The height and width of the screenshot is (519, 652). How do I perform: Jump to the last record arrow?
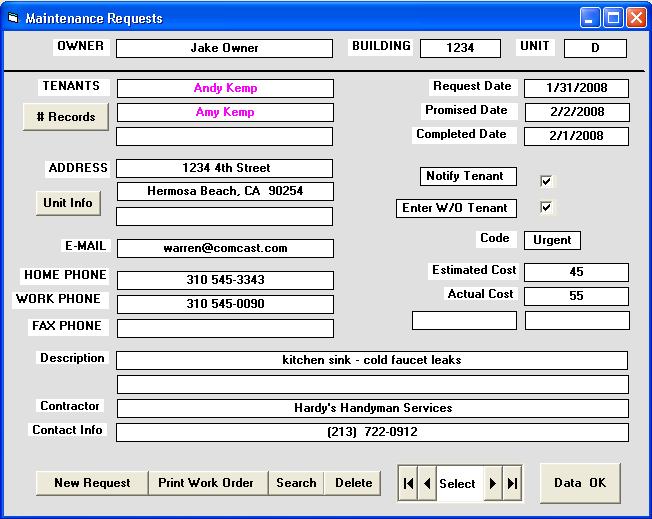pyautogui.click(x=512, y=483)
